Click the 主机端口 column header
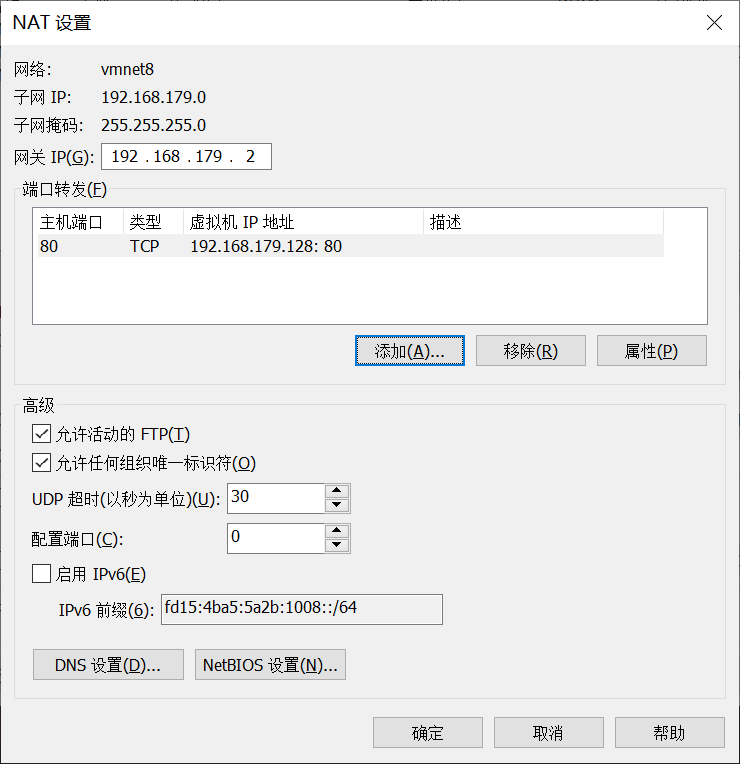740x764 pixels. coord(78,222)
